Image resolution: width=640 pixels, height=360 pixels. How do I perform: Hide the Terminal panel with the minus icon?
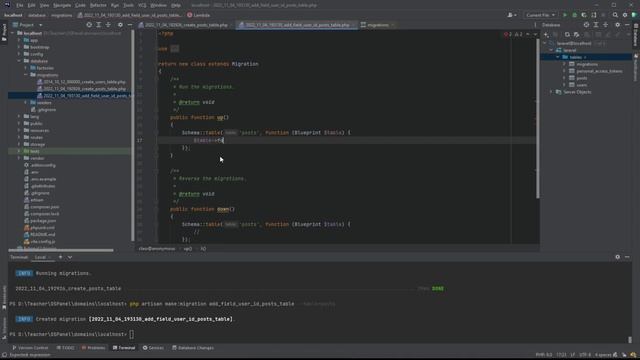pos(627,257)
